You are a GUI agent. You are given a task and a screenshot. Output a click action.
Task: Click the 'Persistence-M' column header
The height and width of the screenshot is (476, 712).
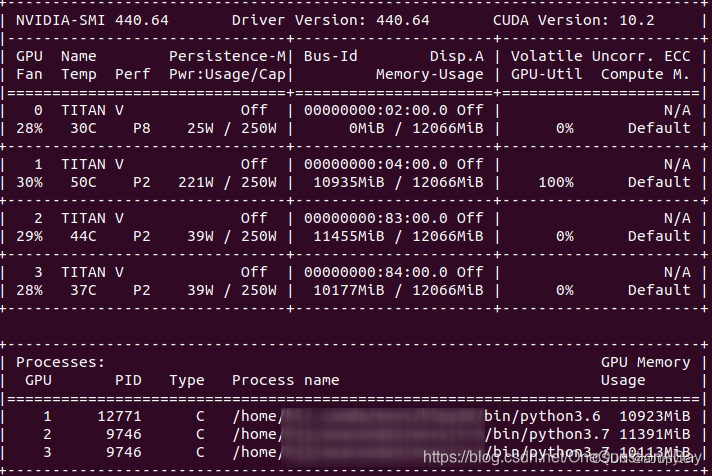pos(227,56)
